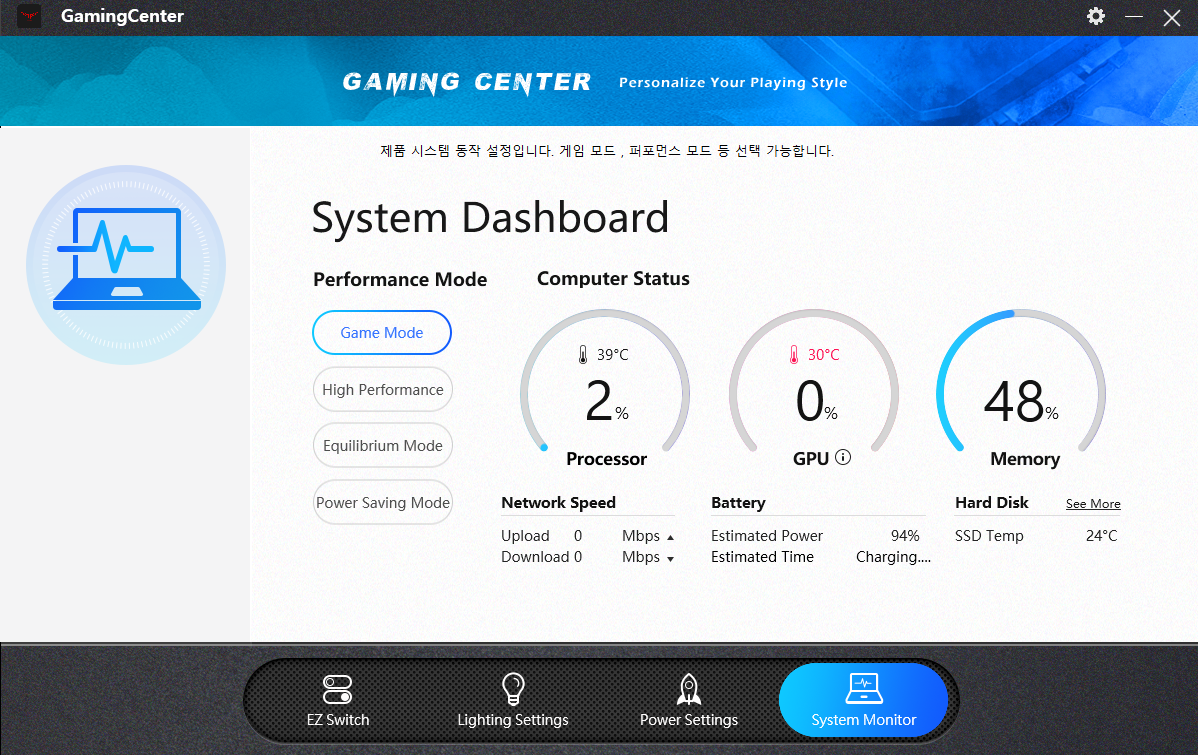1198x755 pixels.
Task: Click the Hard Disk heading
Action: (992, 502)
